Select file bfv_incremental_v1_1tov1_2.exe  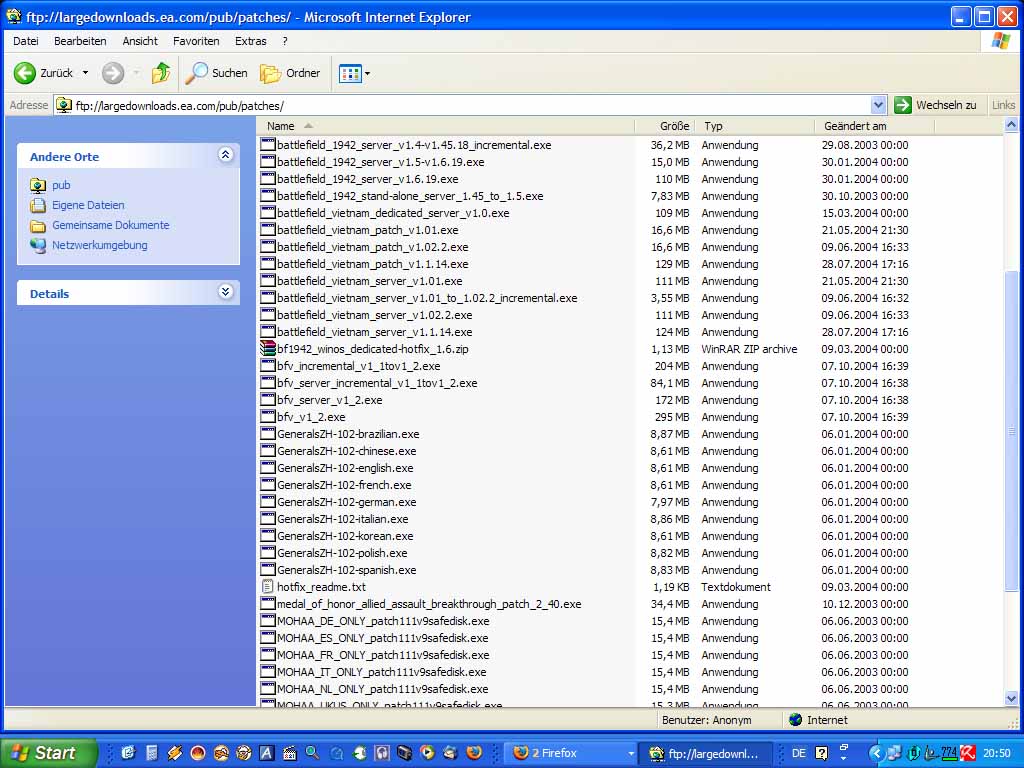click(x=359, y=366)
